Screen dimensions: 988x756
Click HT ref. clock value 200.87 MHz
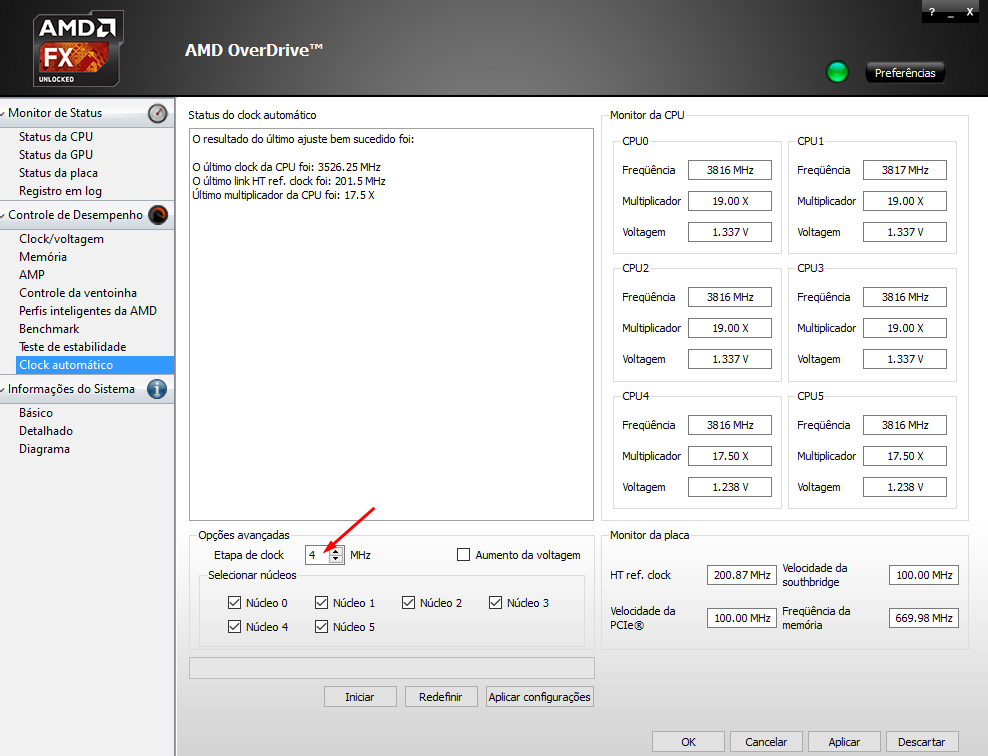click(742, 575)
